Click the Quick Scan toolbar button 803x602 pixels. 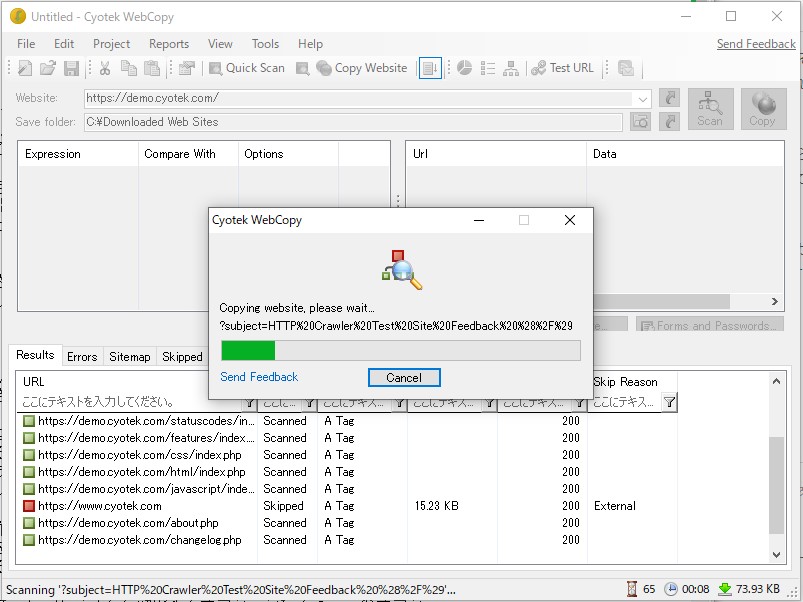[x=247, y=68]
